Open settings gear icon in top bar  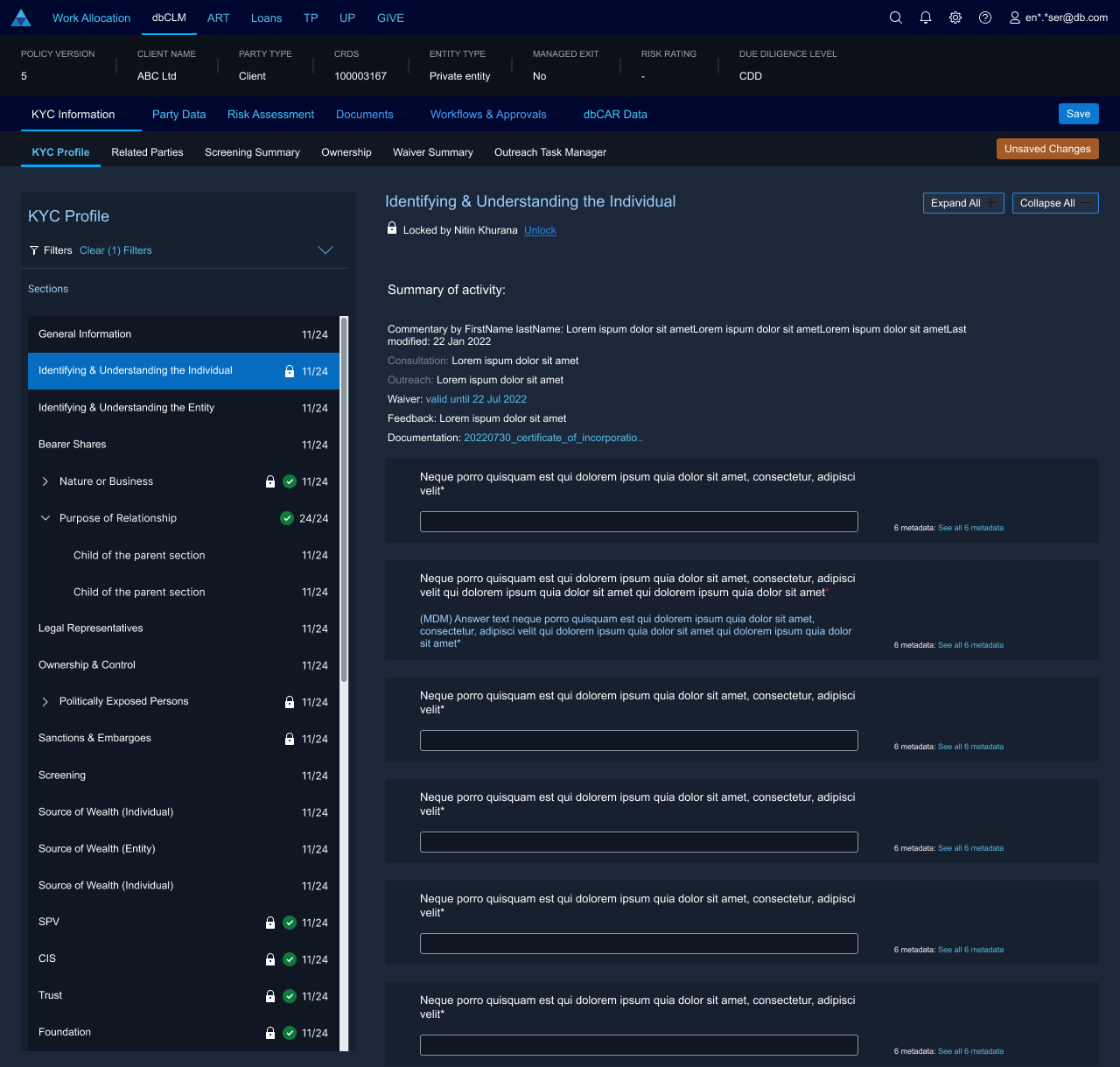(x=955, y=18)
